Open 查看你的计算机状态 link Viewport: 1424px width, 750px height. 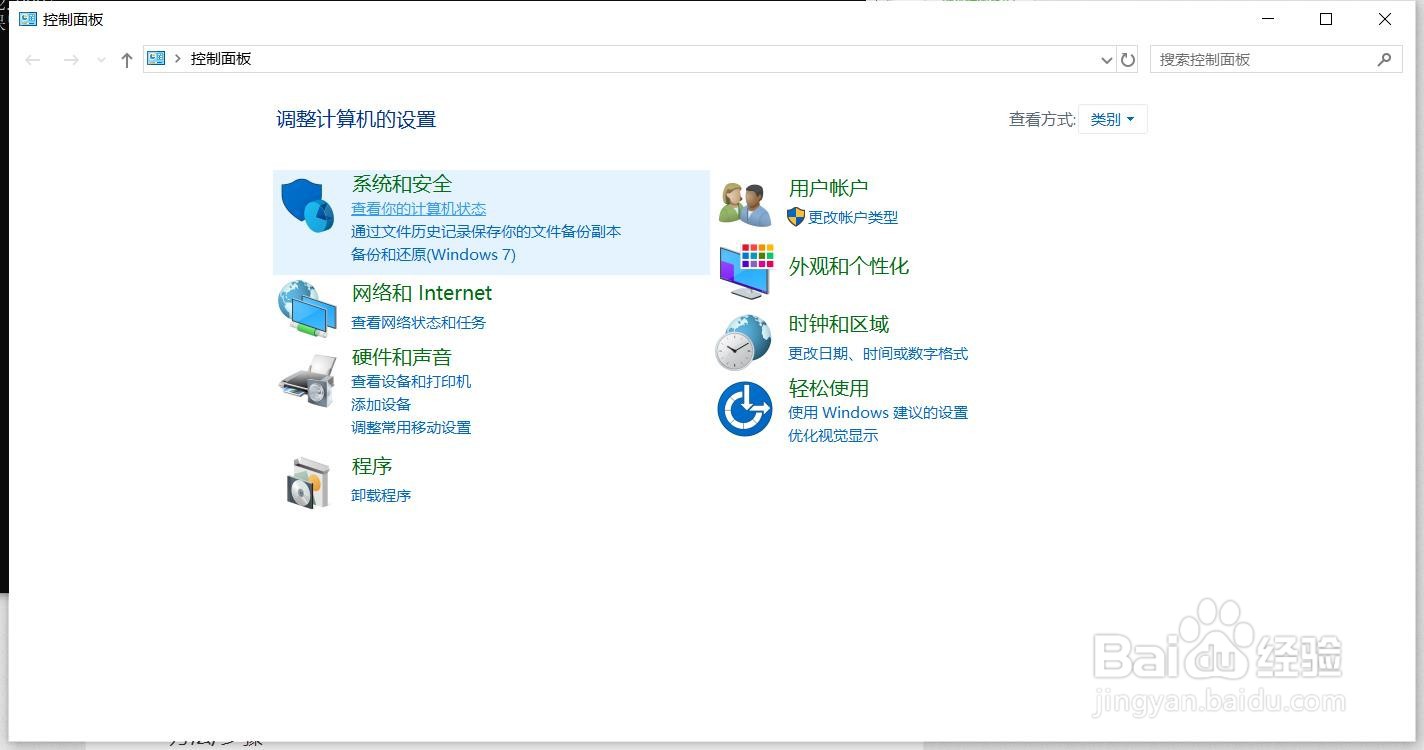417,208
